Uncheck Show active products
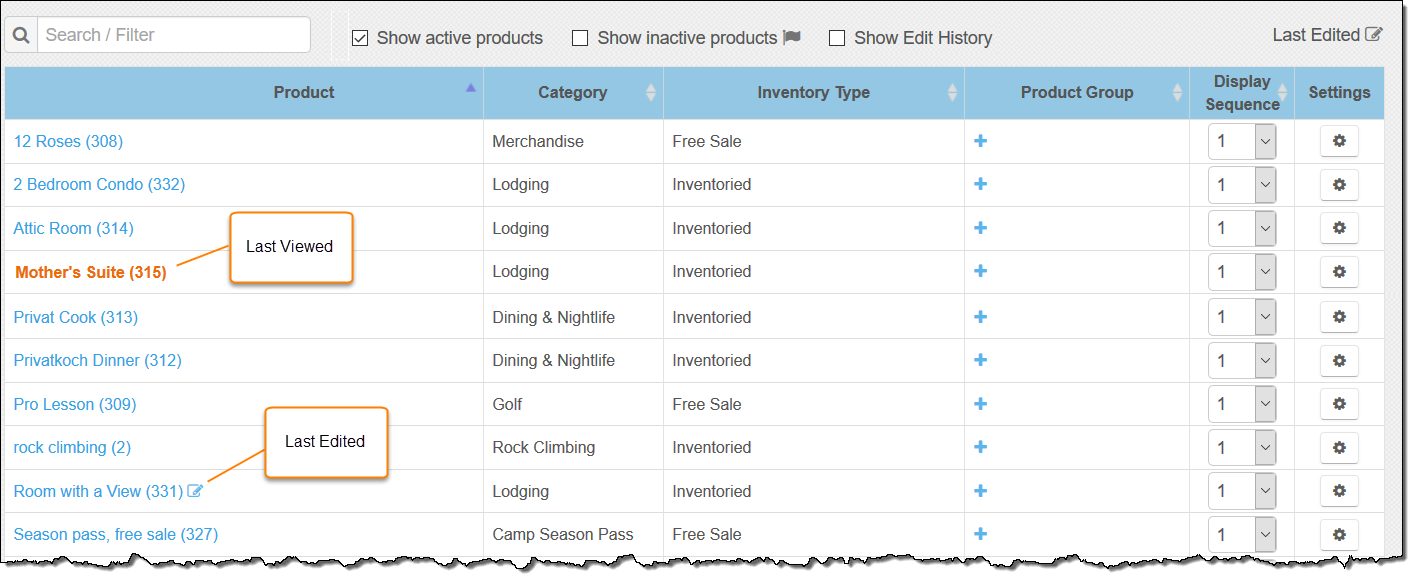The image size is (1413, 581). pyautogui.click(x=360, y=38)
